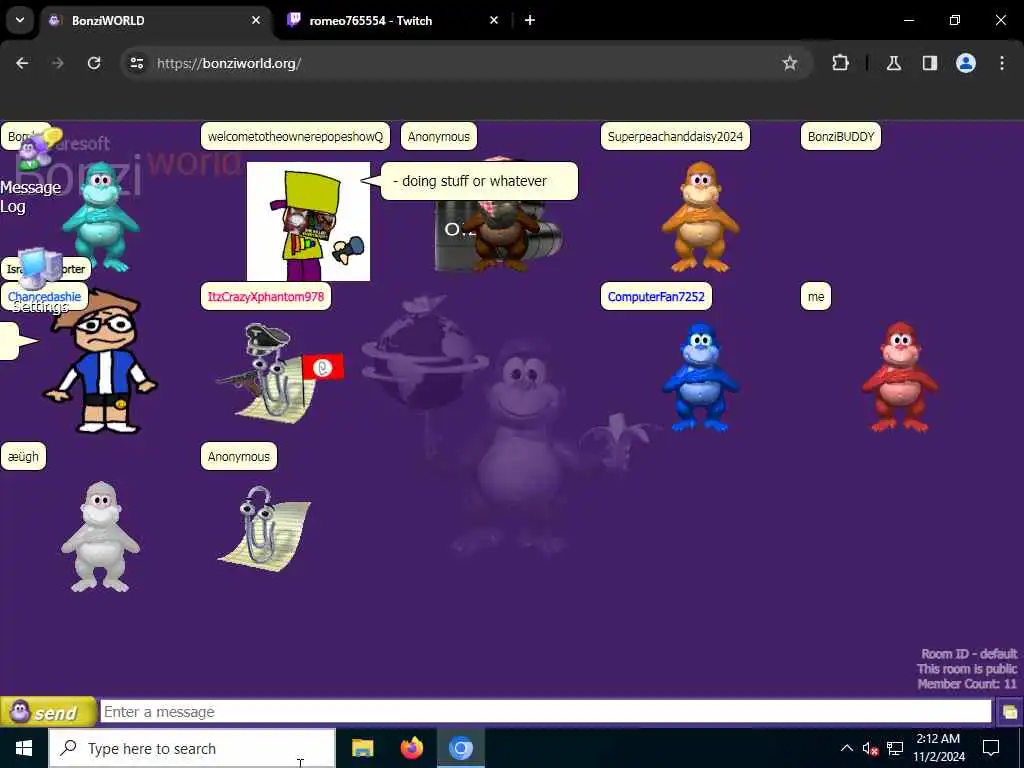Click the welcometotheownerepopeshowQ name tag

(x=295, y=136)
